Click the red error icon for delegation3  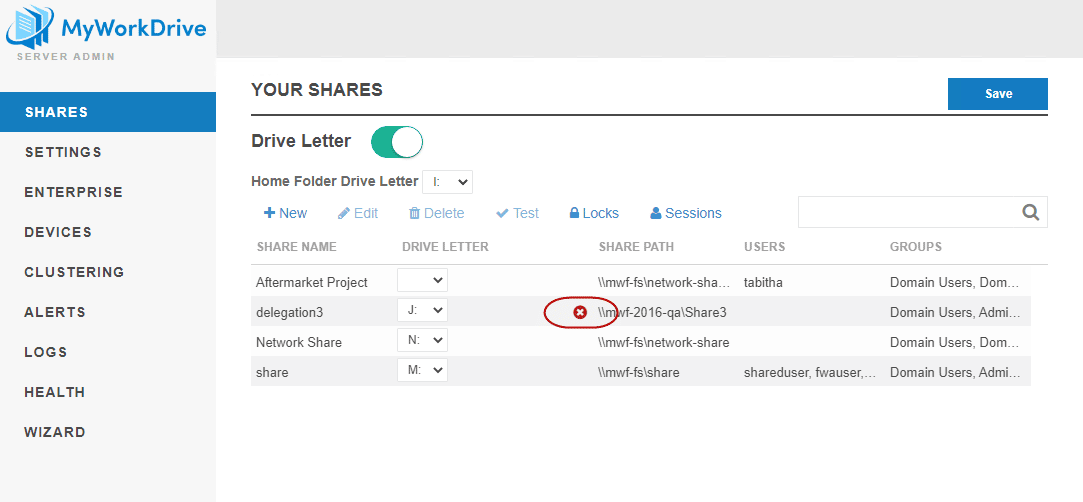[580, 313]
